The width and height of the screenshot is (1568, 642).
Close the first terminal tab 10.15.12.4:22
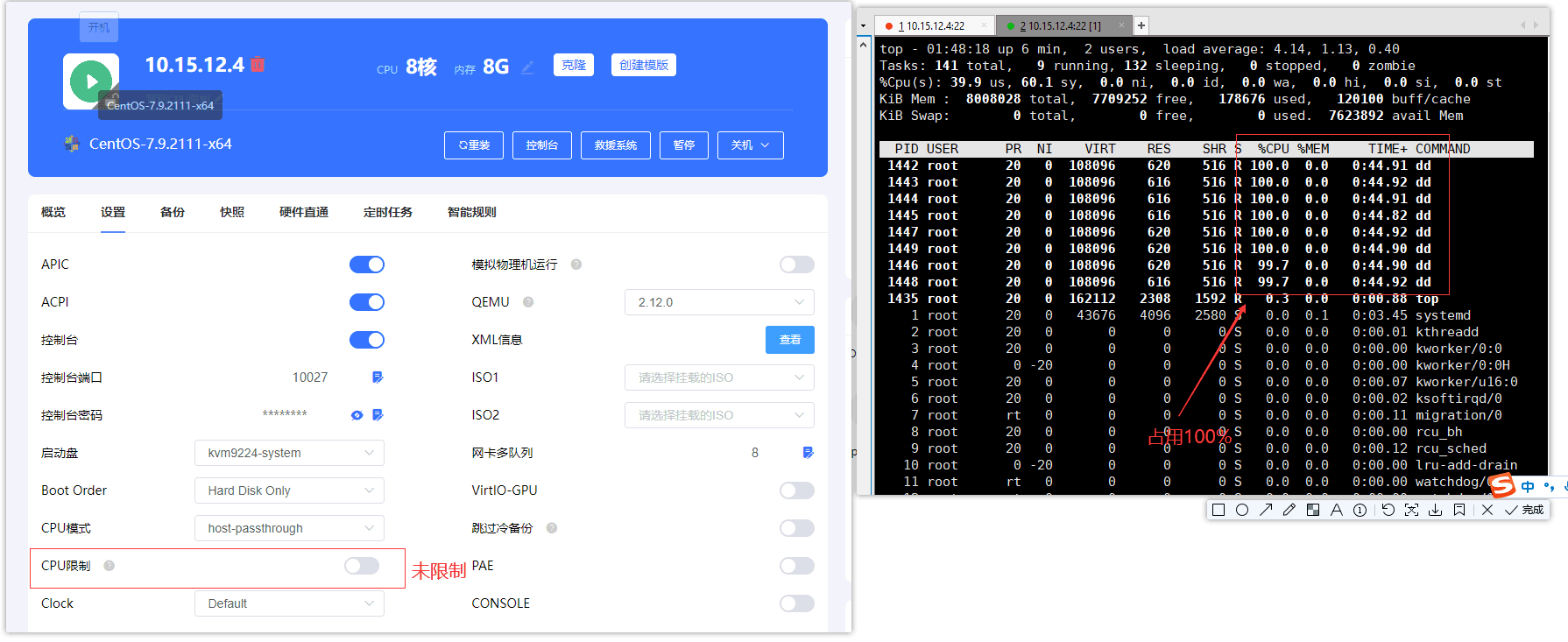coord(984,26)
